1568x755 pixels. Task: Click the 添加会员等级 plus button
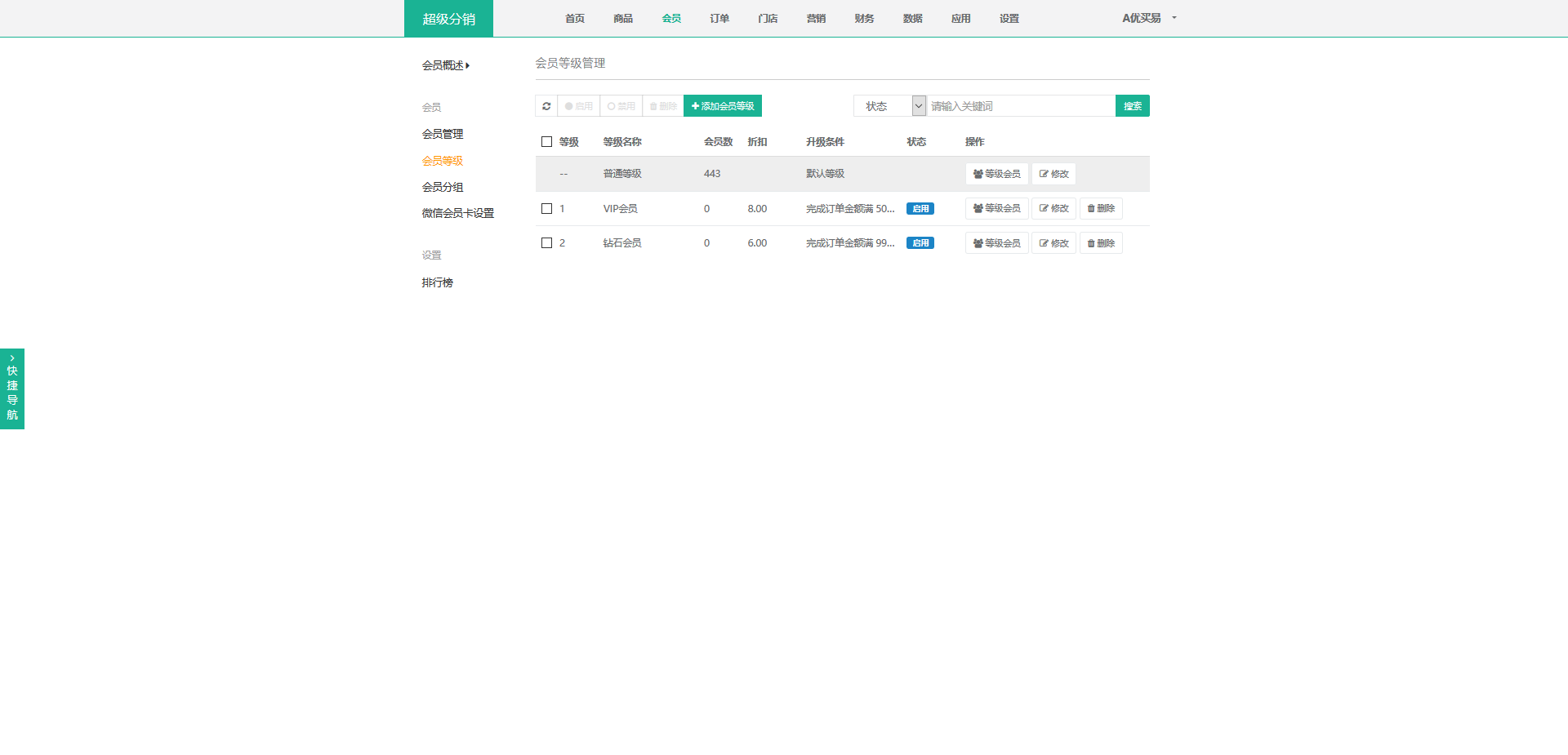[x=722, y=106]
